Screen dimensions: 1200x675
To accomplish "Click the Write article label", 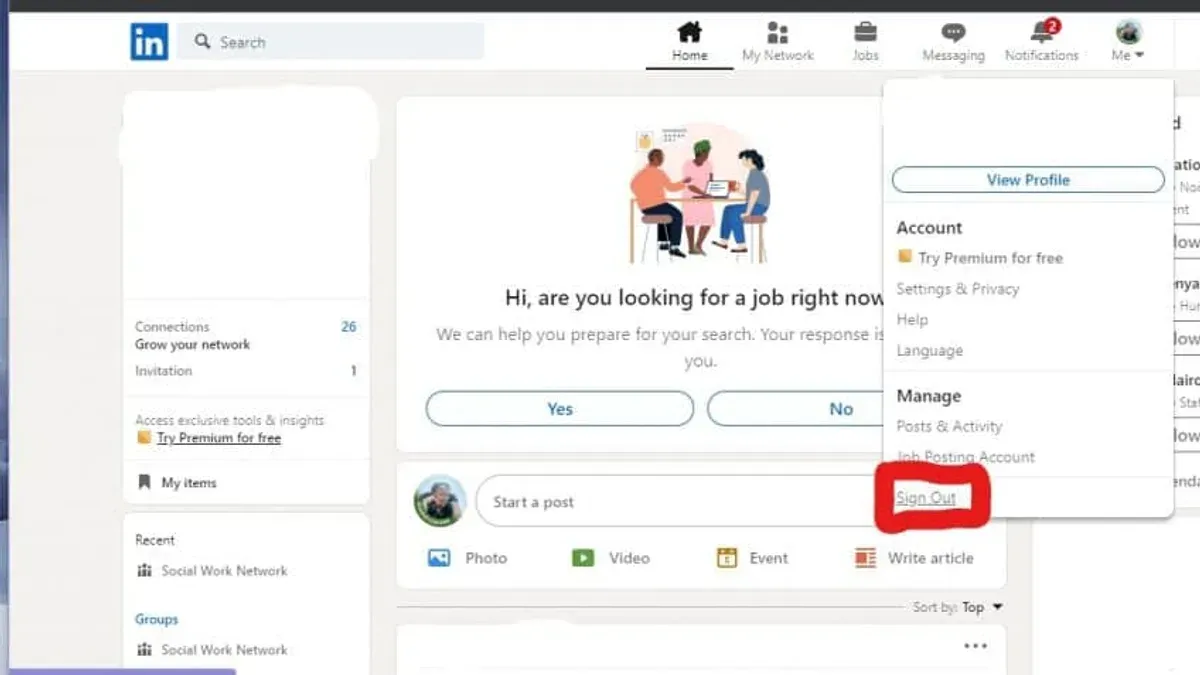I will (x=930, y=558).
